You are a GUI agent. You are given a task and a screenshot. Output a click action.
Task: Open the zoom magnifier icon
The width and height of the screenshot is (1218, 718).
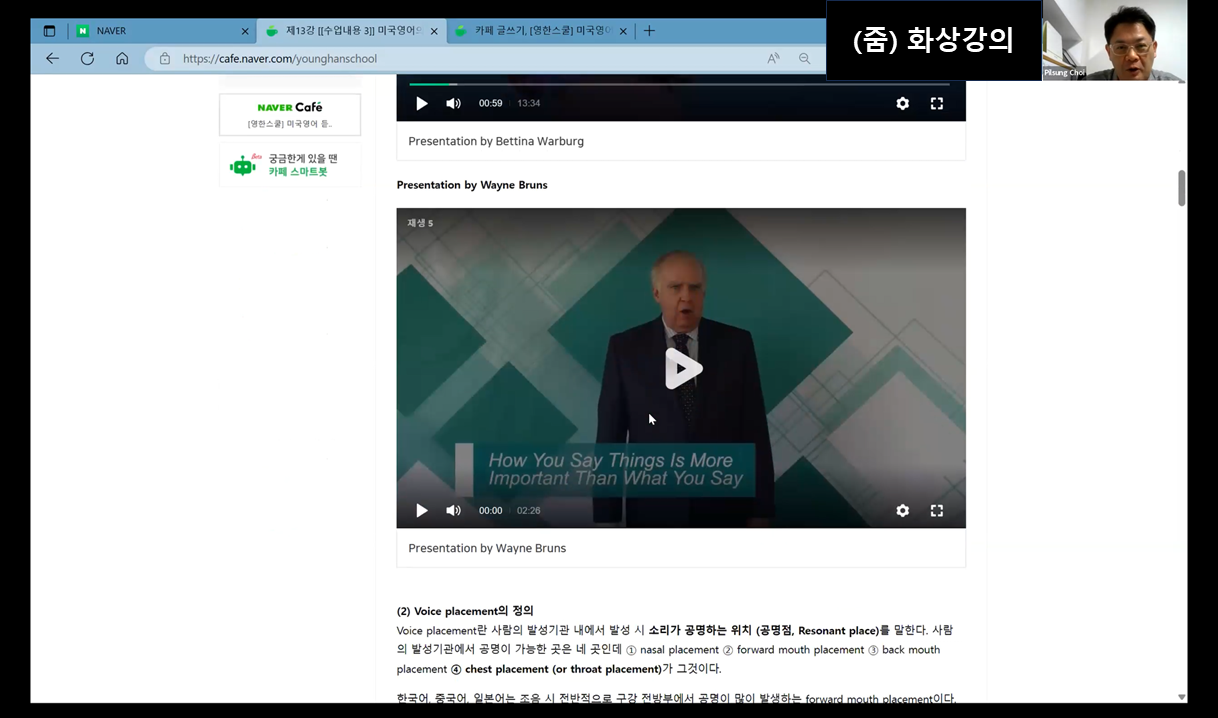[804, 59]
